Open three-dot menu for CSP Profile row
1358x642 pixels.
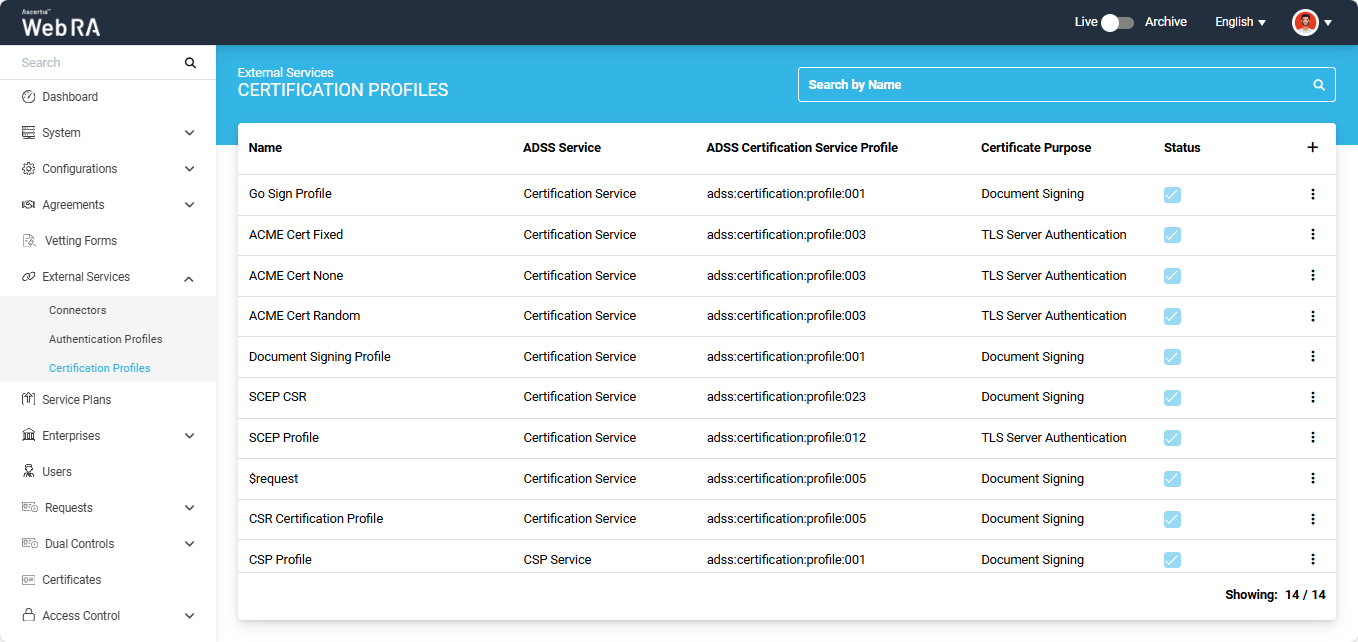pyautogui.click(x=1312, y=559)
